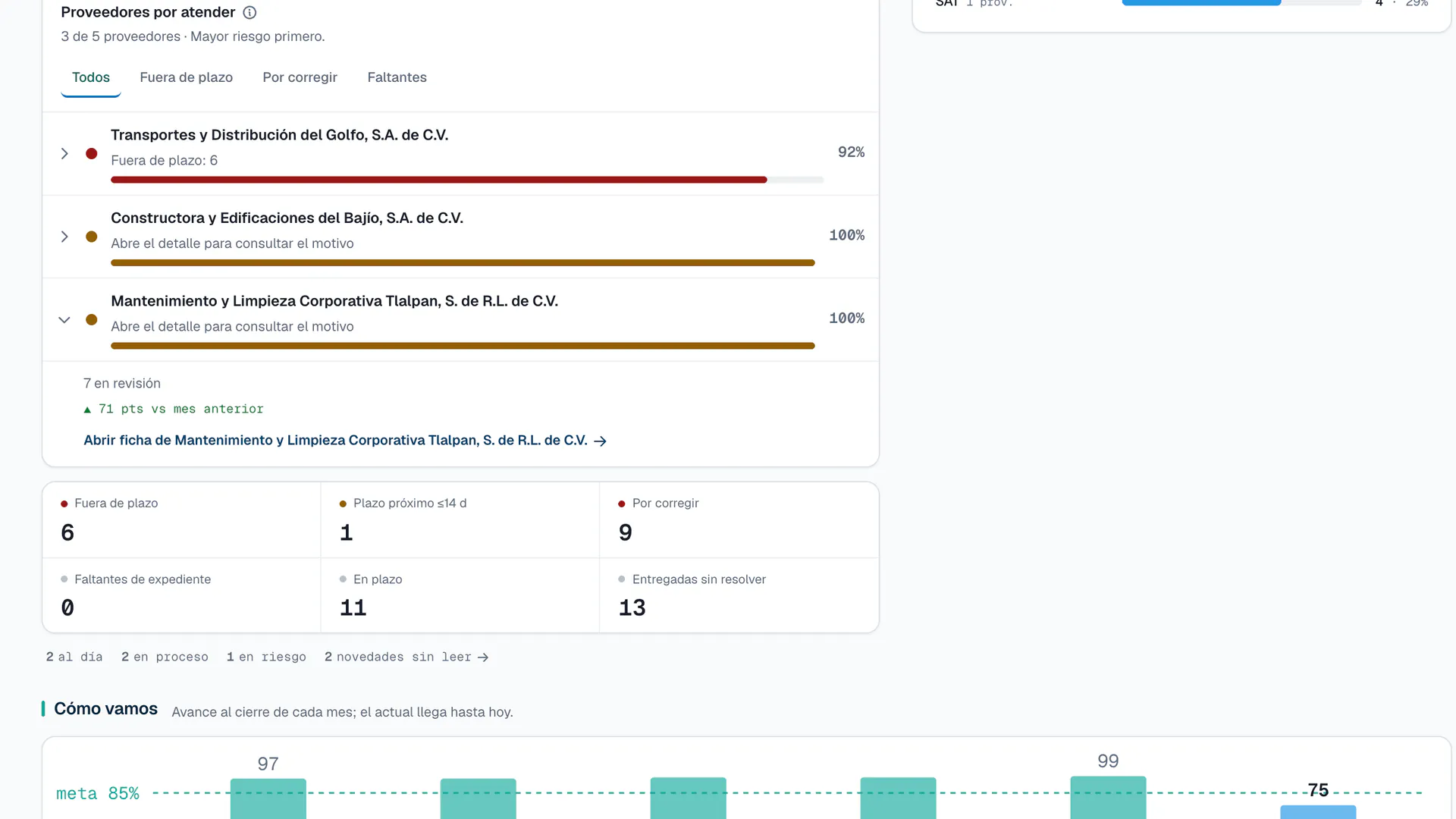Collapse Mantenimiento y Limpieza Corporativa Tlalpan row
Screen dimensions: 1456x819
pos(64,320)
